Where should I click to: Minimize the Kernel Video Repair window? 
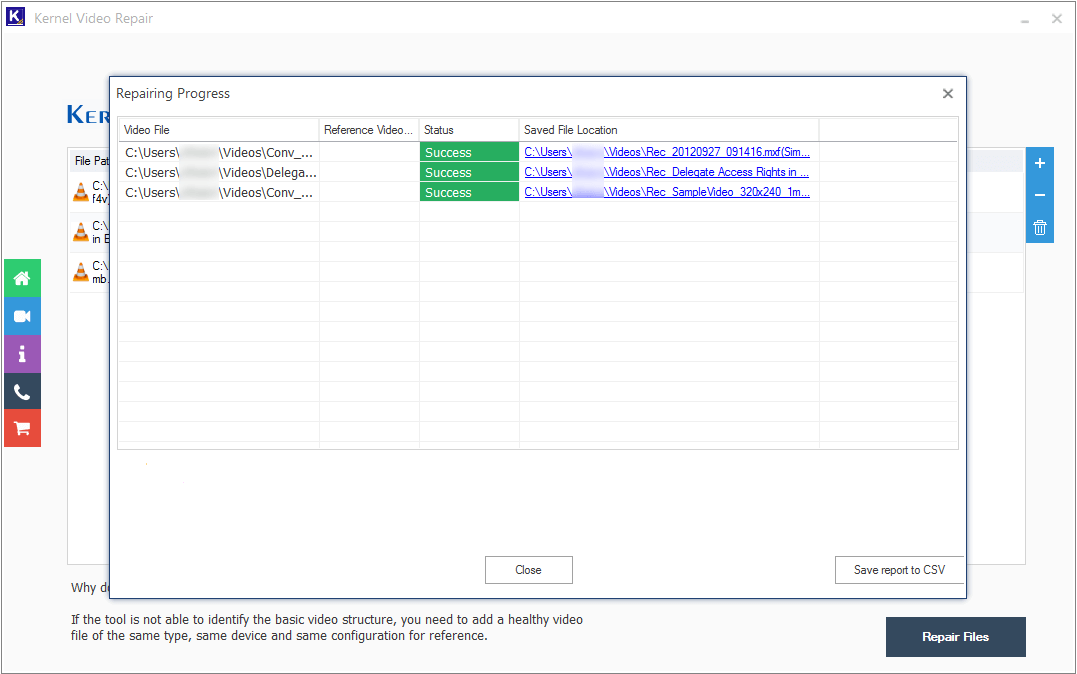coord(1025,19)
